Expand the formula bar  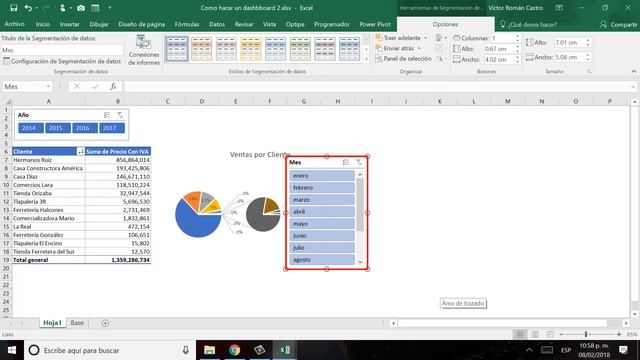[633, 87]
